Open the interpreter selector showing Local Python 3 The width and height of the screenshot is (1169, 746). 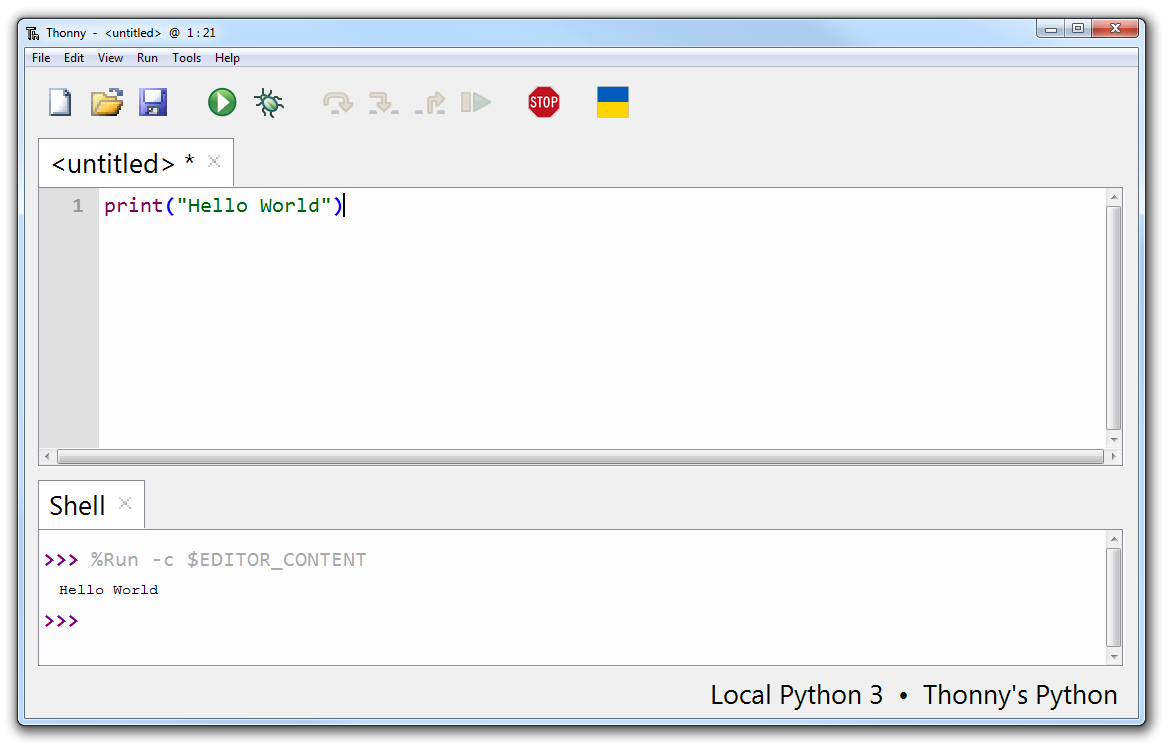(913, 695)
